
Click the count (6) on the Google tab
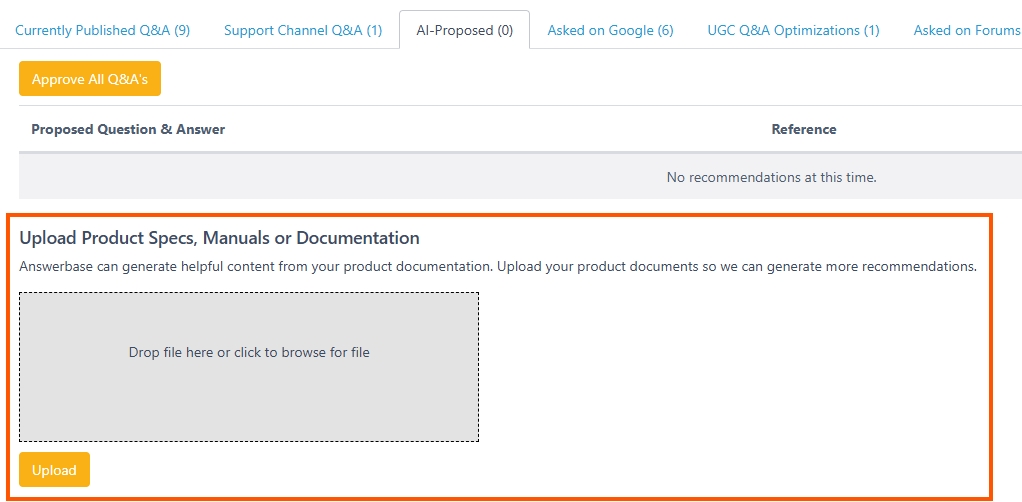point(665,30)
